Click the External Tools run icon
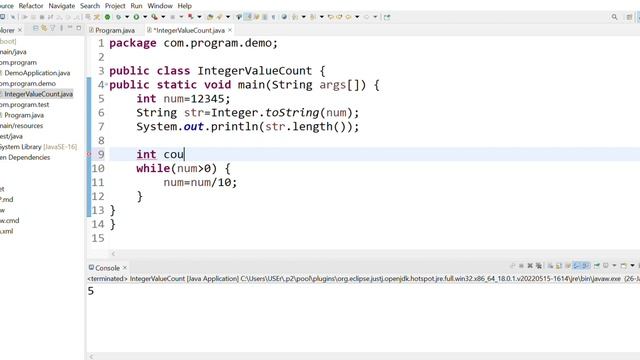The image size is (640, 360). point(154,17)
